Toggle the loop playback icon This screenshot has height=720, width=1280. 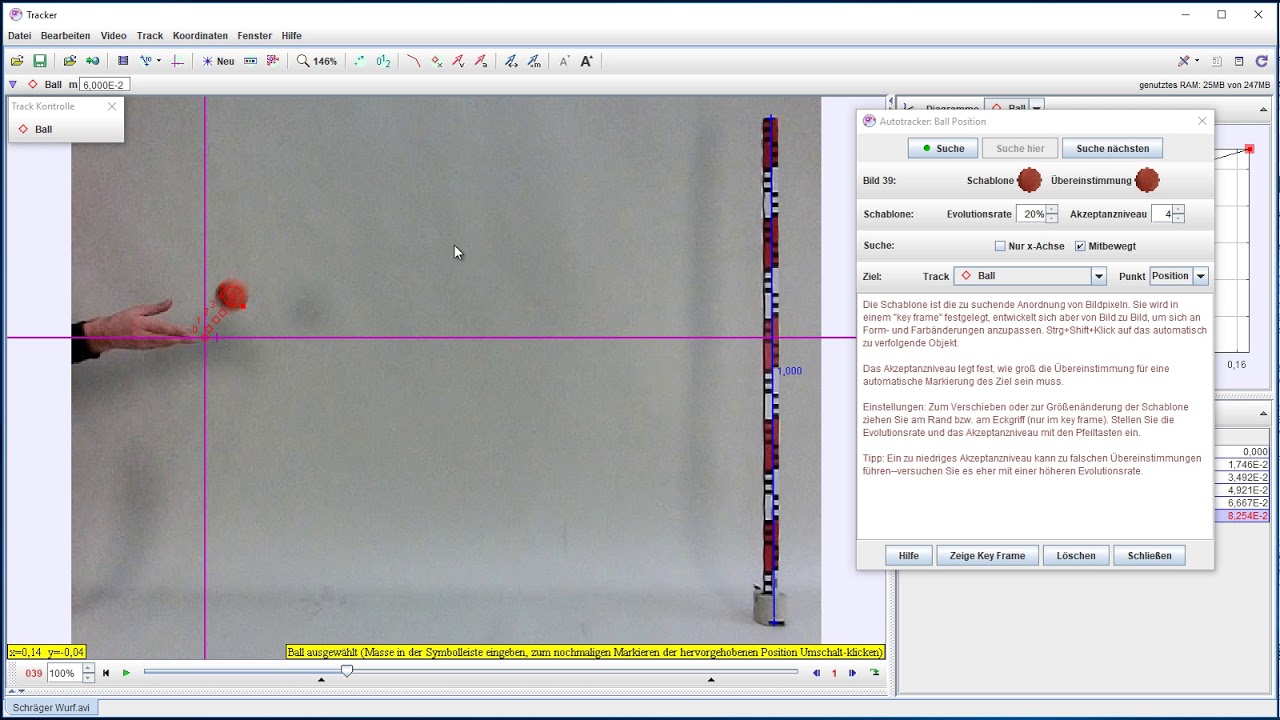point(875,673)
